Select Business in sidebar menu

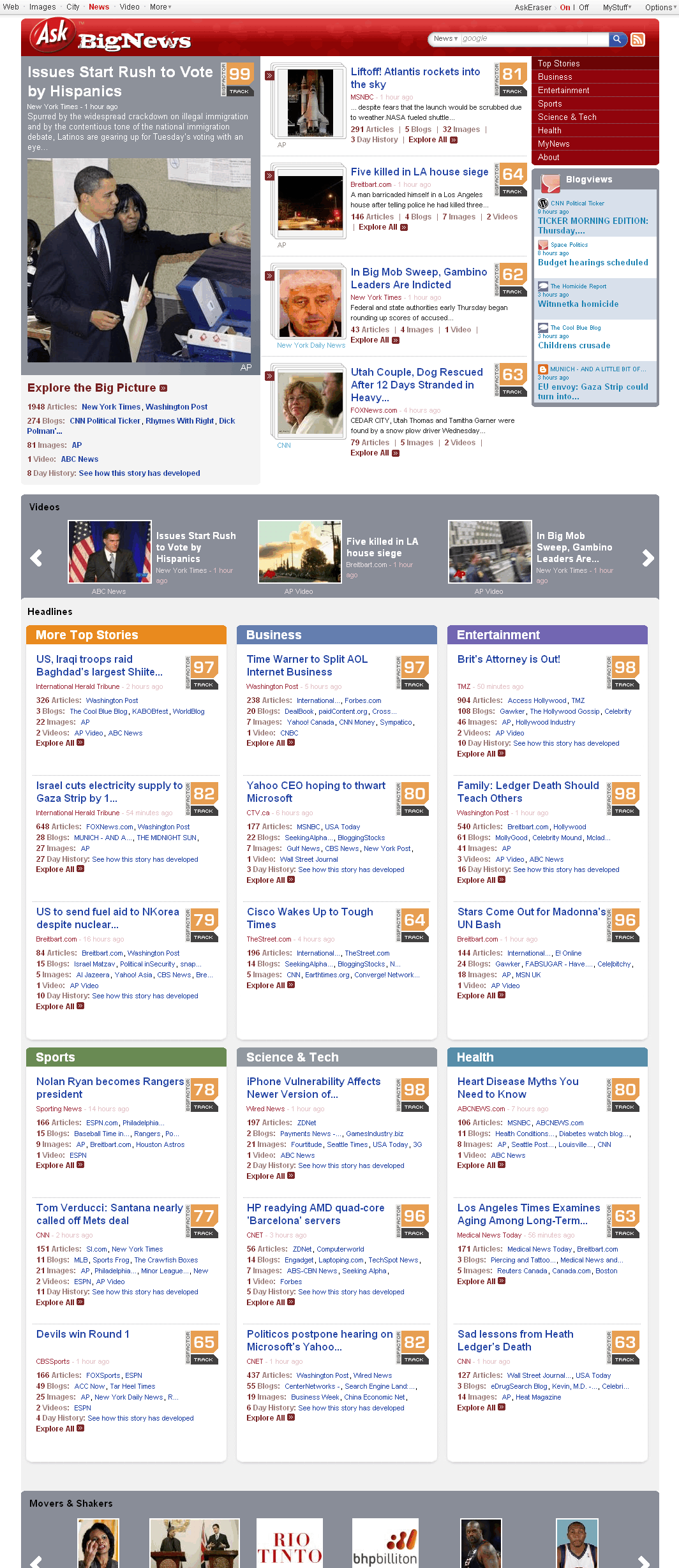tap(555, 77)
